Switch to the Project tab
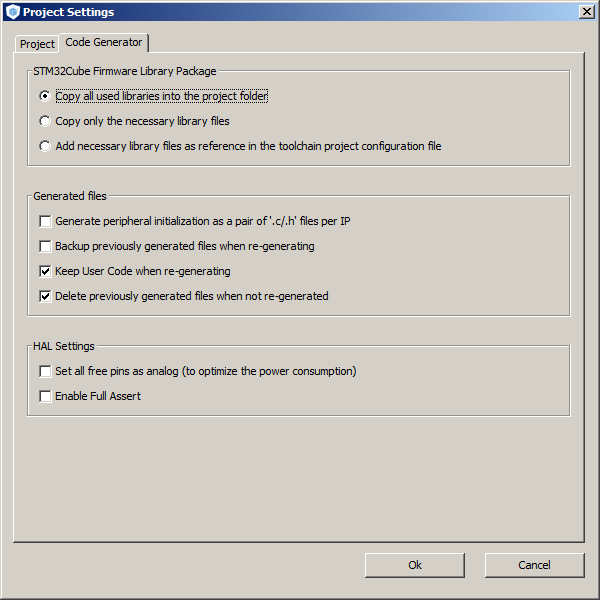600x600 pixels. (38, 44)
